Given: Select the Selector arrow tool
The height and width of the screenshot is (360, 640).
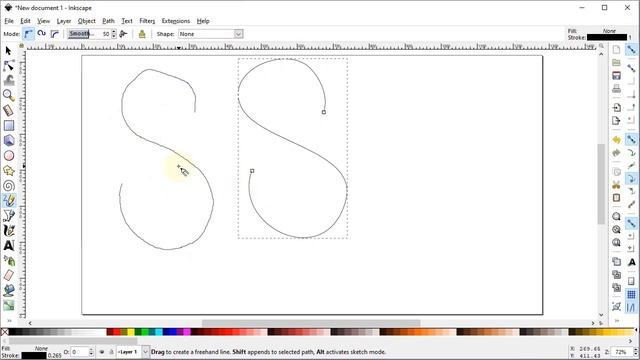Looking at the screenshot, I should (9, 51).
